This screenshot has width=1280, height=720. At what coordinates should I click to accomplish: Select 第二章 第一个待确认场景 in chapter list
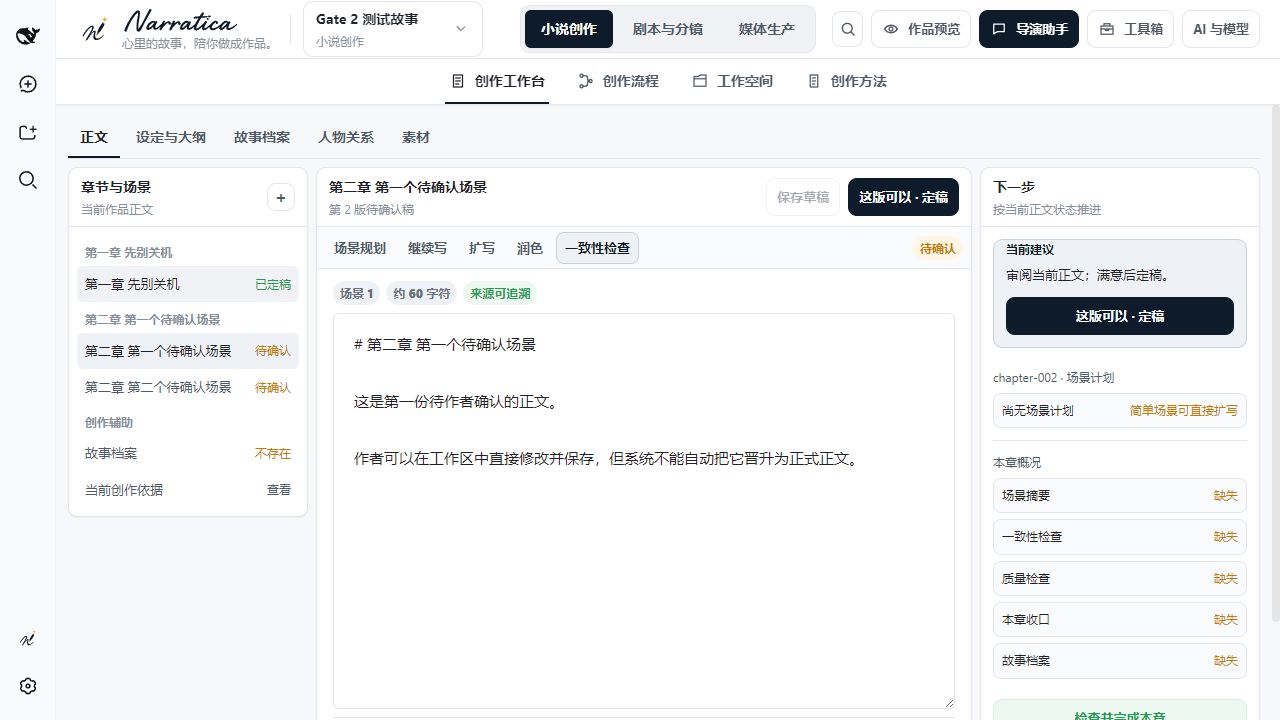(188, 351)
